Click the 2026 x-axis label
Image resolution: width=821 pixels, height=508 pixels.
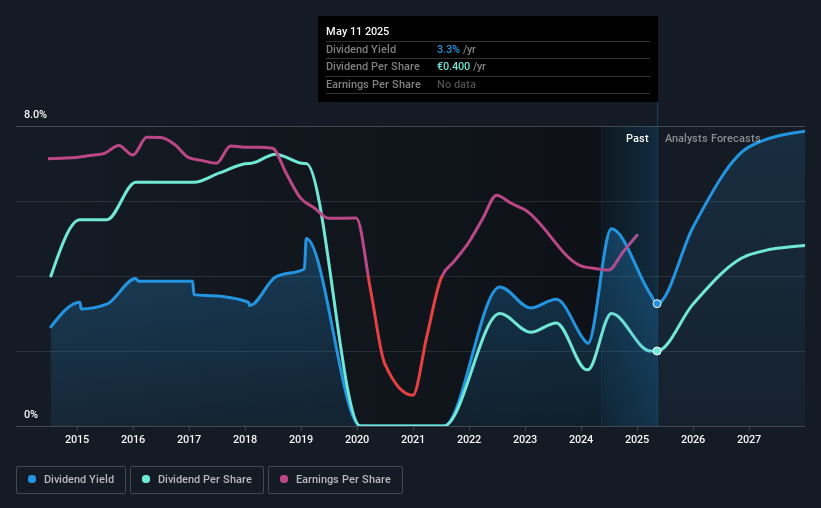[693, 439]
